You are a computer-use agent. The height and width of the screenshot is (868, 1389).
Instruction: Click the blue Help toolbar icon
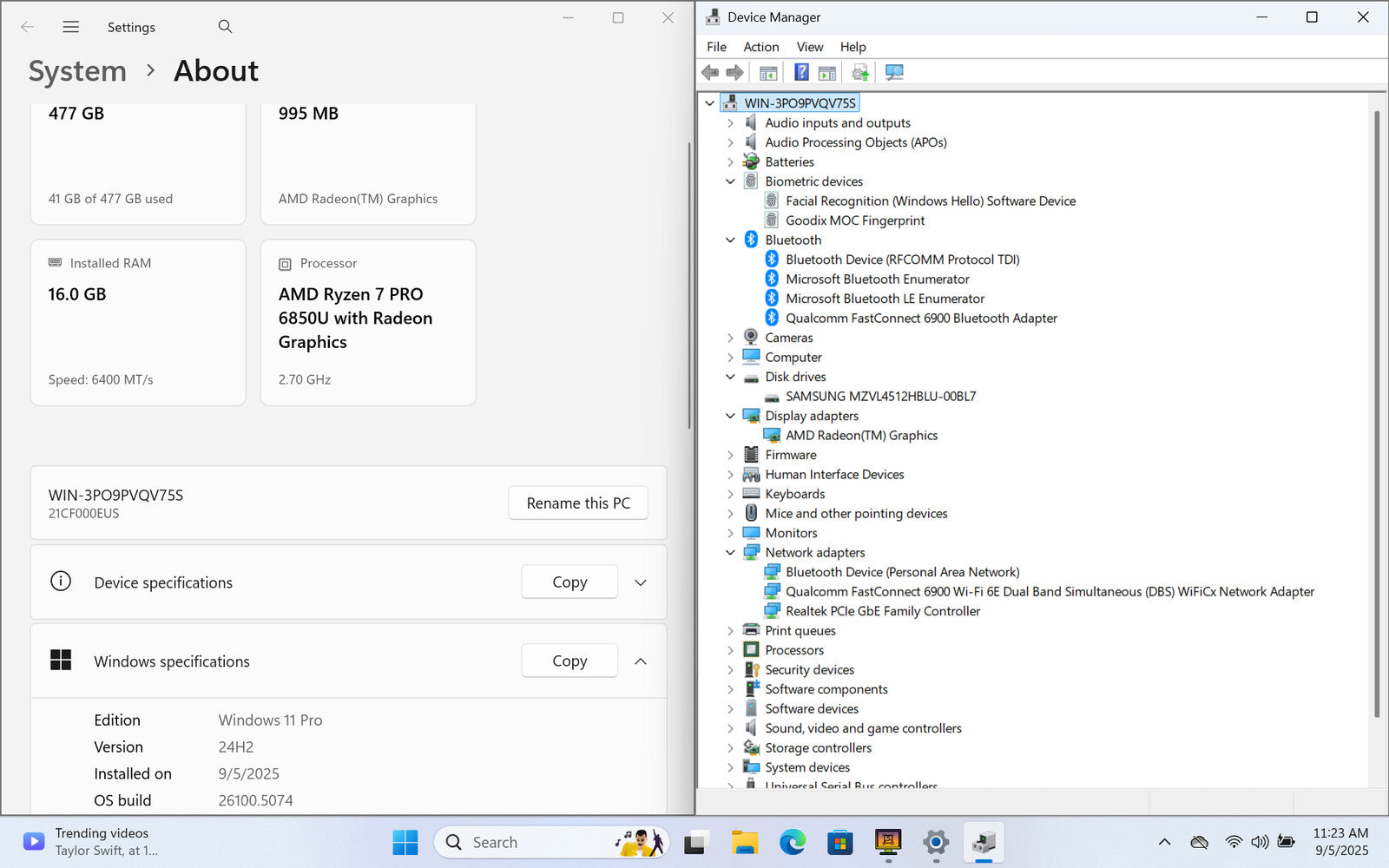pyautogui.click(x=801, y=72)
